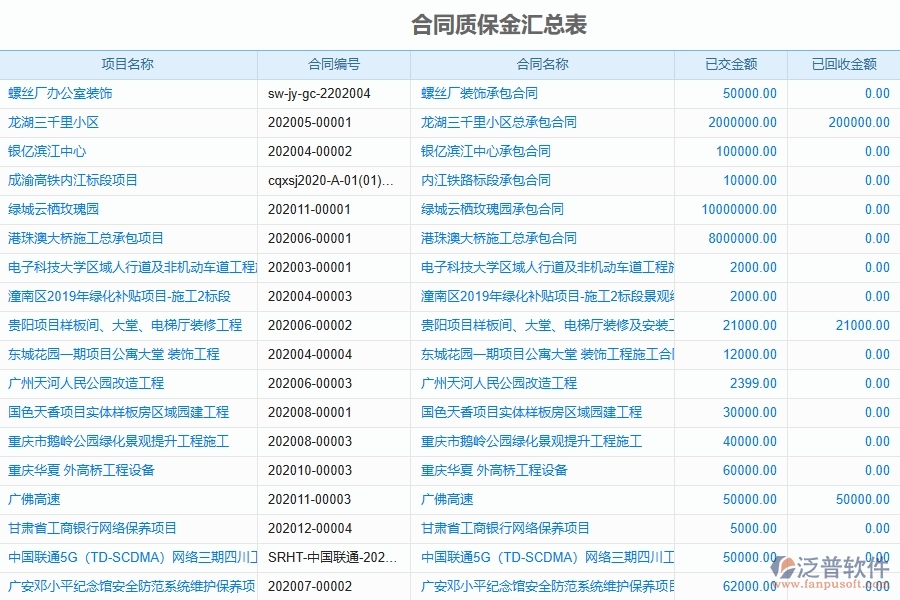900x600 pixels.
Task: Open the 中国联通5G（TD-SCDMA）网络三期四川 link
Action: [x=120, y=557]
